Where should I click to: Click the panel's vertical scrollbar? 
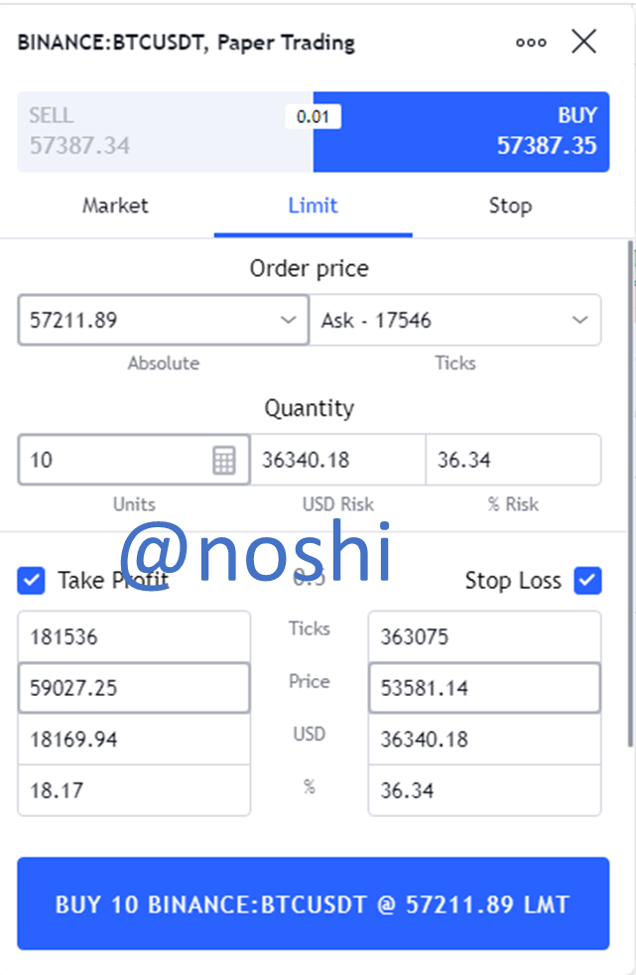630,490
